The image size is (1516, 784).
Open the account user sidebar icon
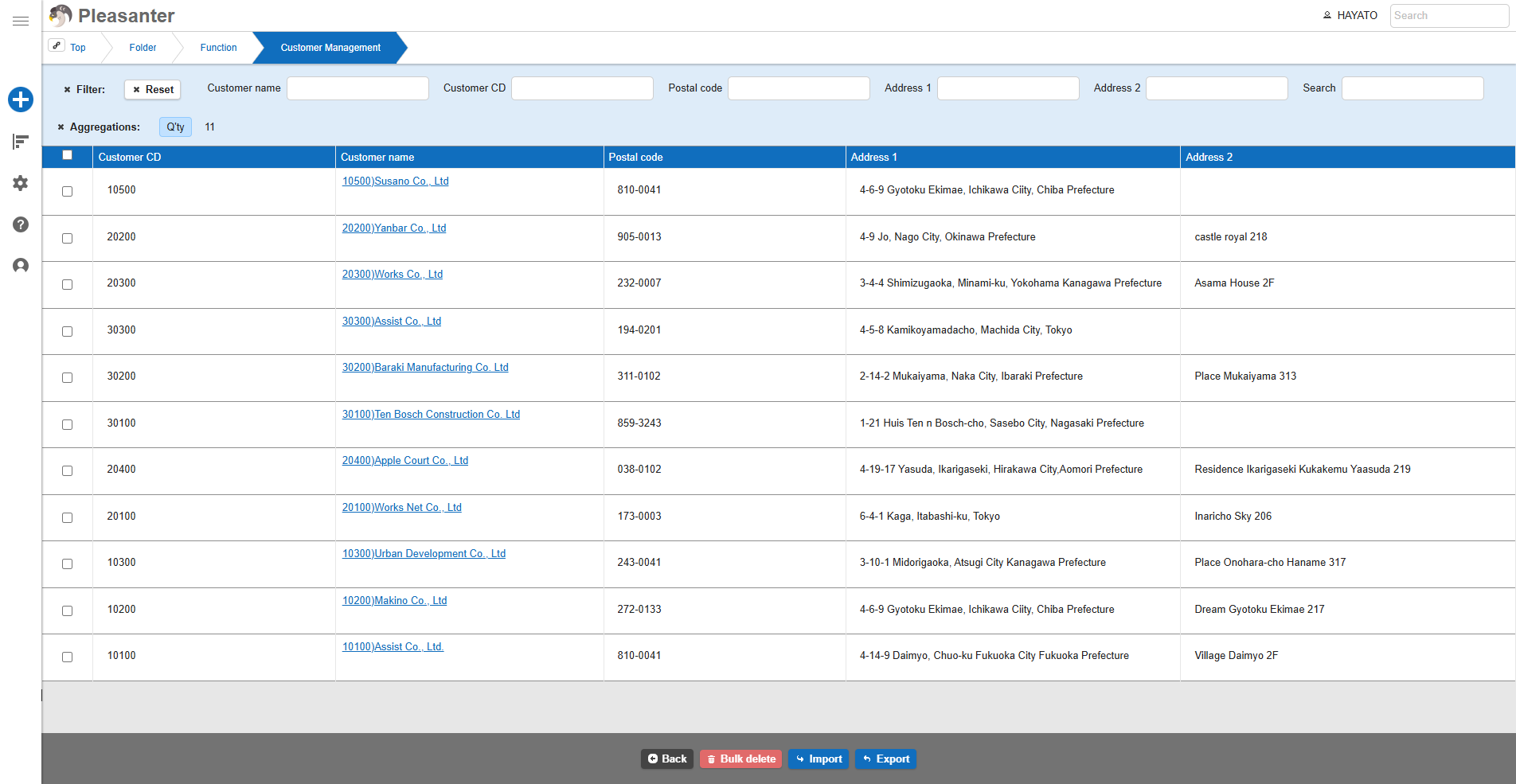(x=21, y=266)
